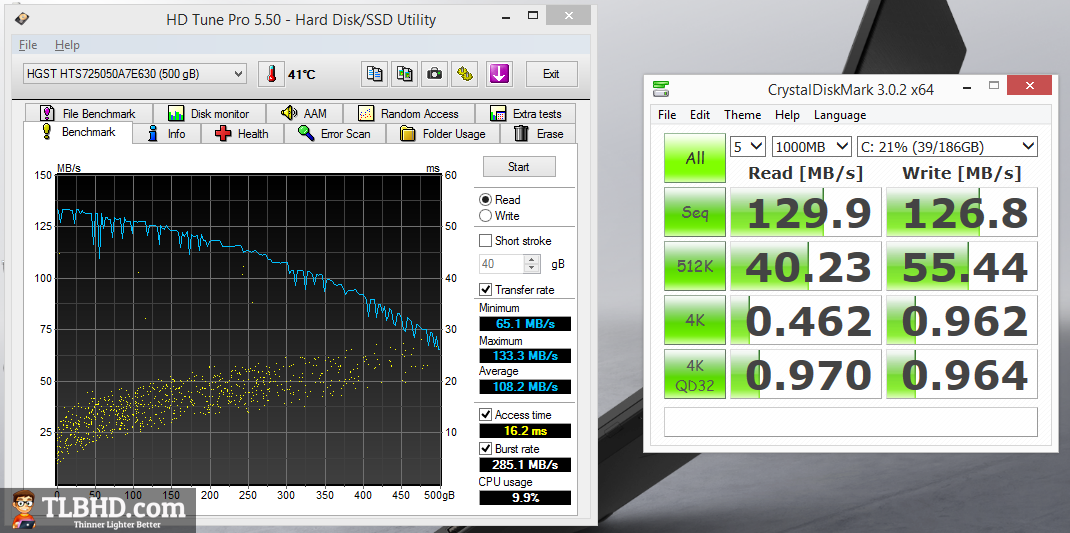This screenshot has height=533, width=1070.
Task: Click the CrystalDiskMark empty comment field
Action: click(x=851, y=421)
